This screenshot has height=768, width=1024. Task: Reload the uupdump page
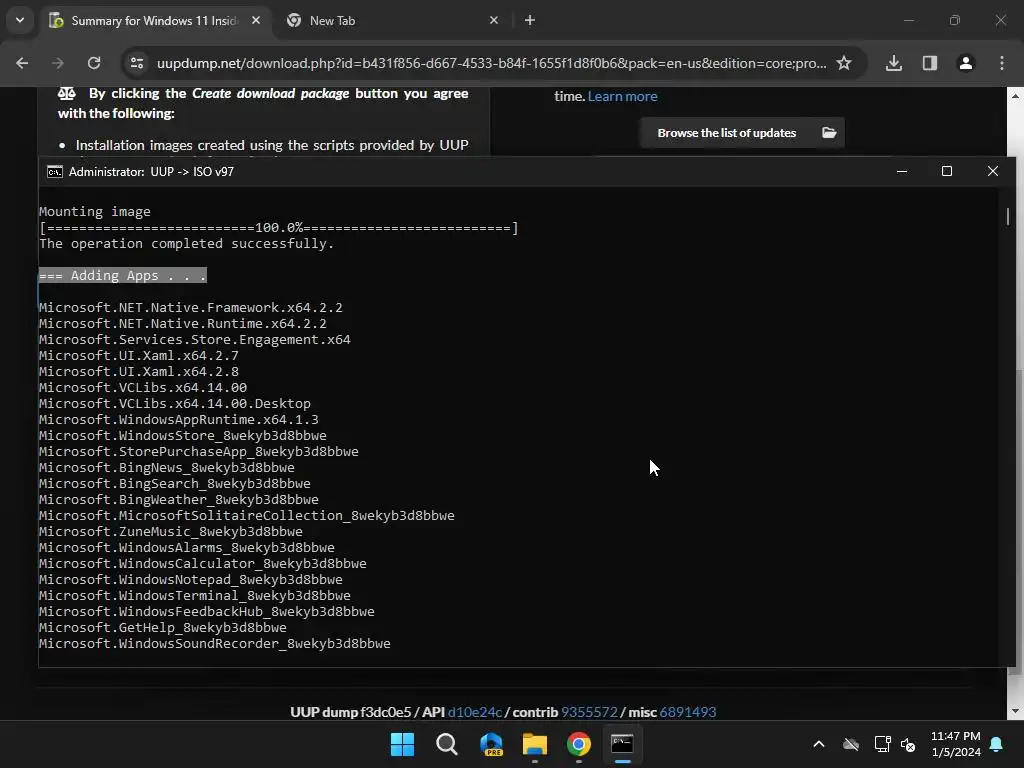click(x=94, y=63)
